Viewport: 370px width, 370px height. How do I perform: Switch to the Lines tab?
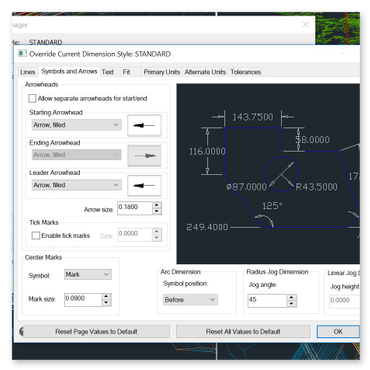point(27,72)
